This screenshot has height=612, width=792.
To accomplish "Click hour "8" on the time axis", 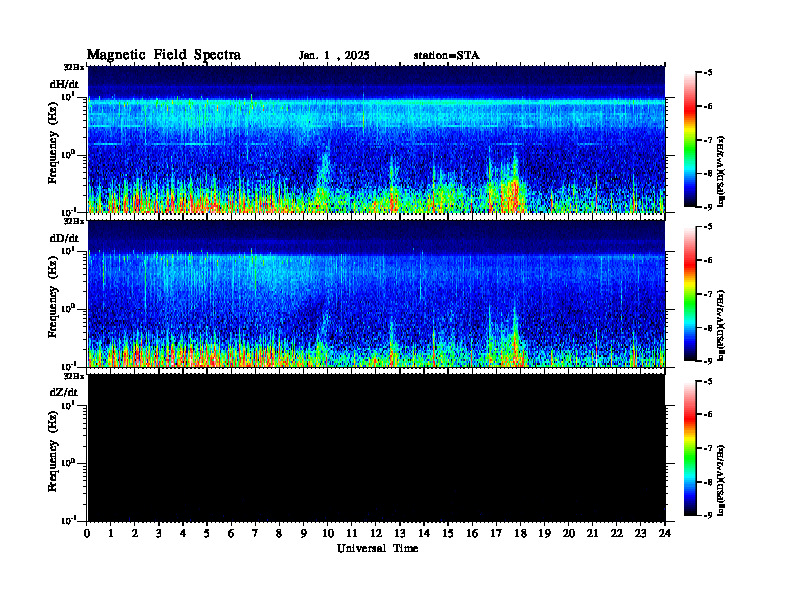I will 279,534.
